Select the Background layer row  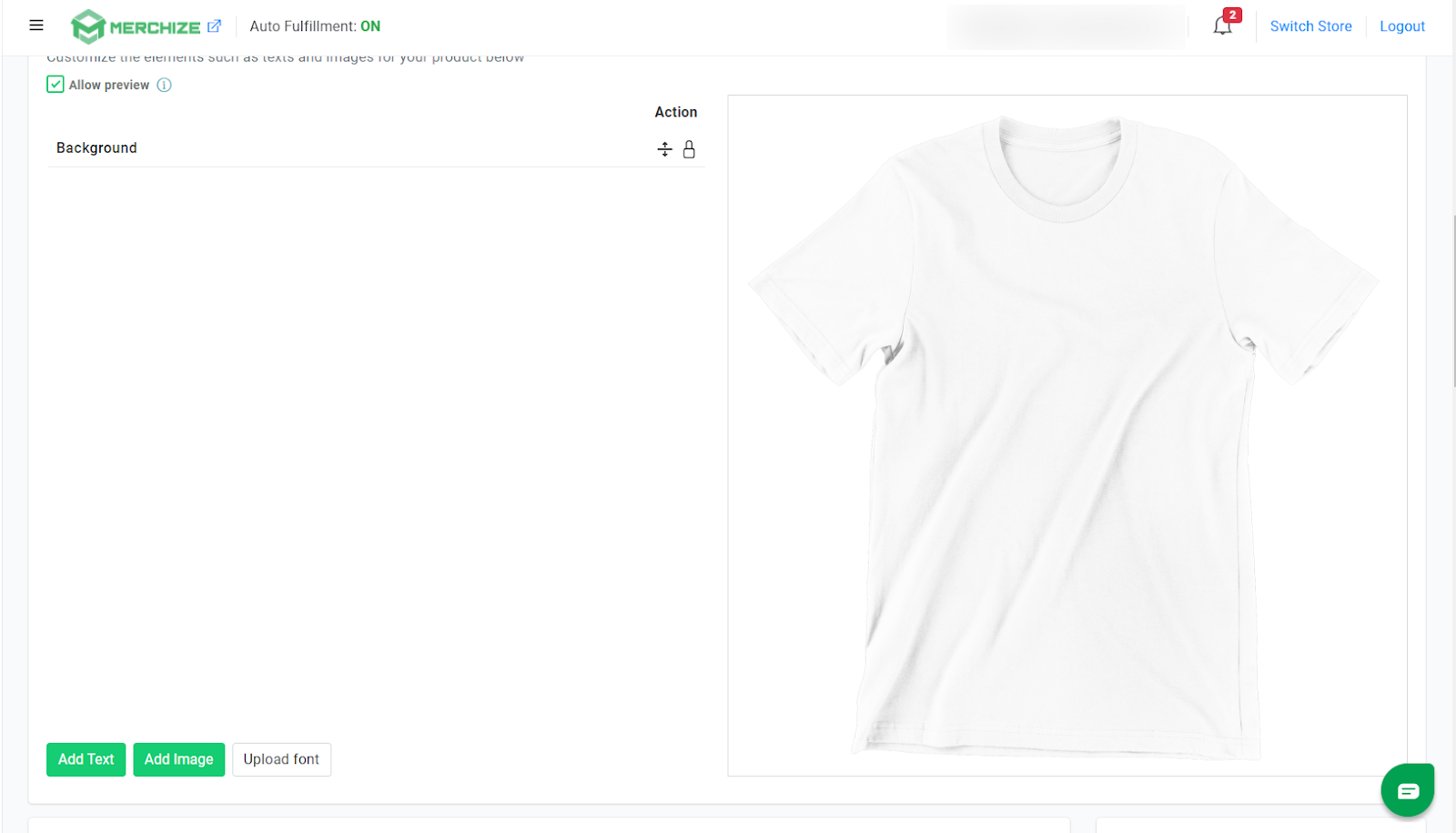point(376,148)
